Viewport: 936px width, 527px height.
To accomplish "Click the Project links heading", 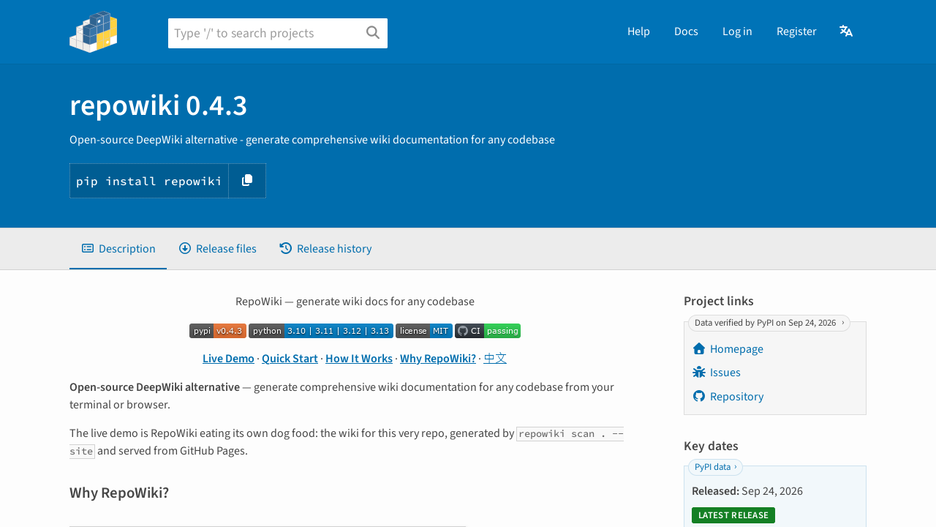I will pos(718,301).
